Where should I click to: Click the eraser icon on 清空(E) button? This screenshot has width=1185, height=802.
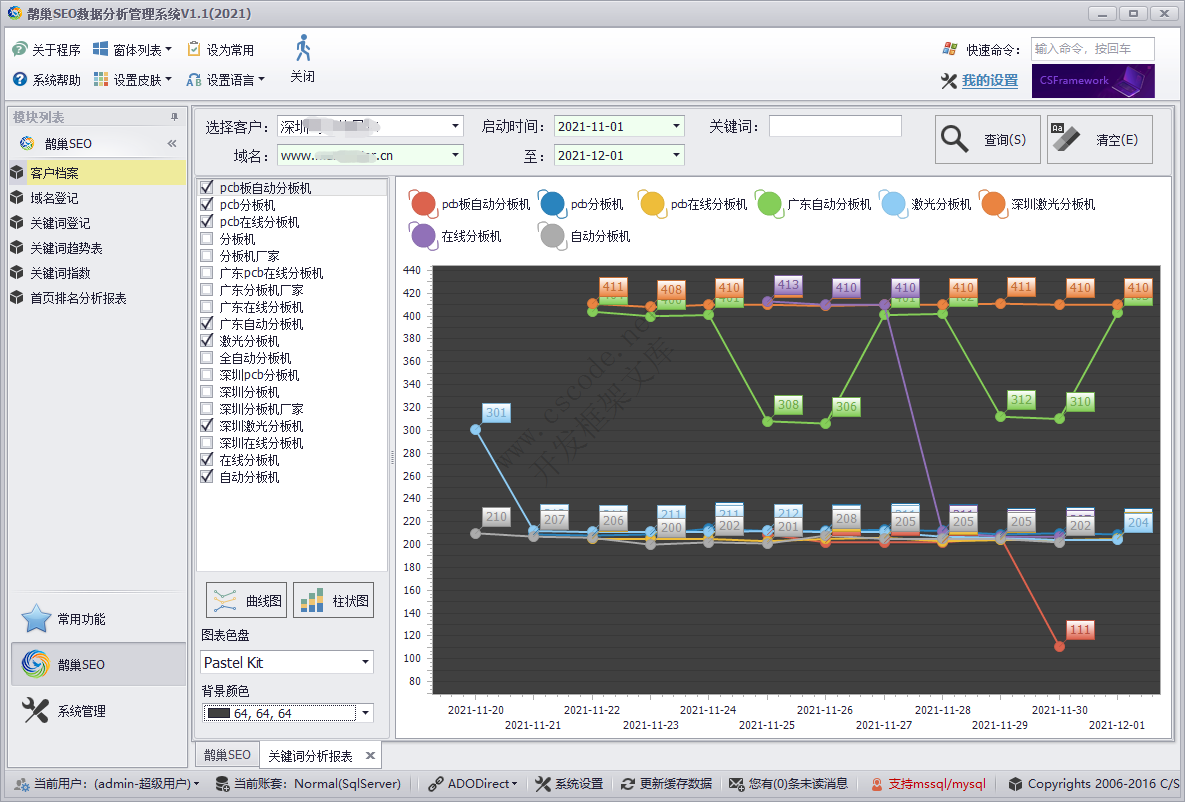(1065, 138)
